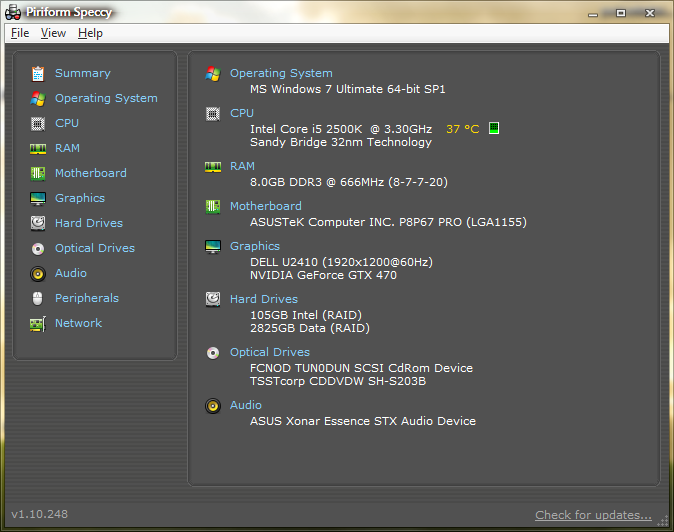Image resolution: width=674 pixels, height=532 pixels.
Task: Click Optical Drives heading in summary pane
Action: (x=270, y=352)
